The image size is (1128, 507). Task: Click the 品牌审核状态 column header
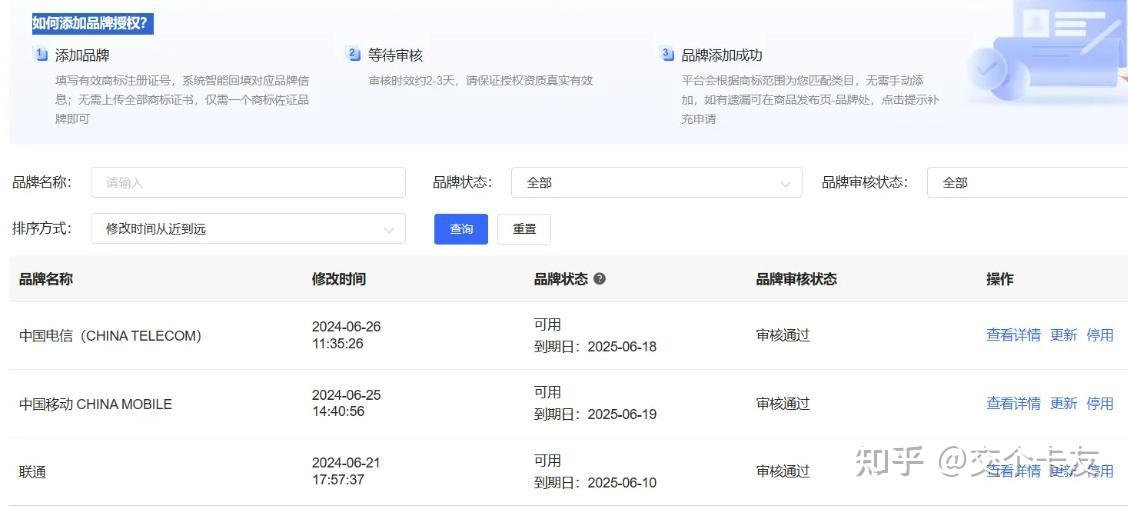click(x=796, y=279)
